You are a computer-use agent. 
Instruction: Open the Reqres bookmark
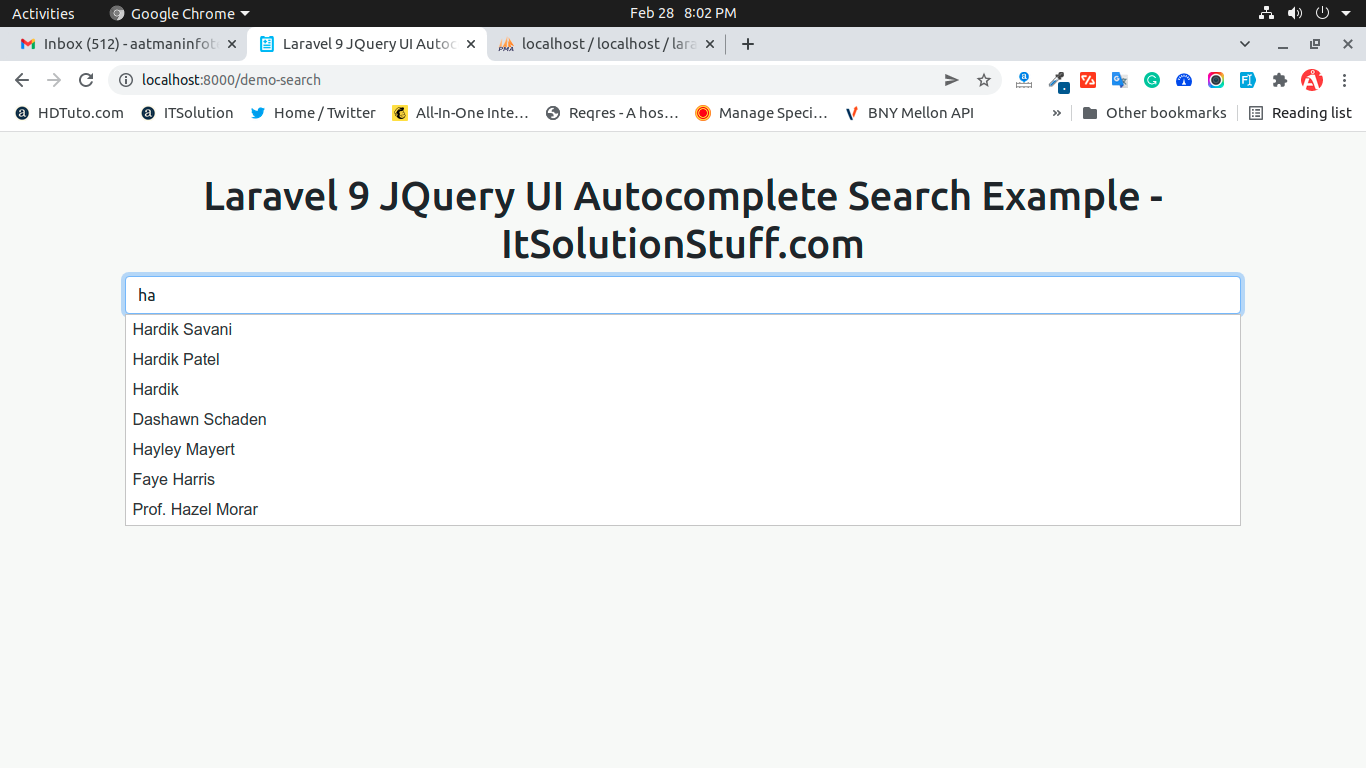(x=612, y=113)
